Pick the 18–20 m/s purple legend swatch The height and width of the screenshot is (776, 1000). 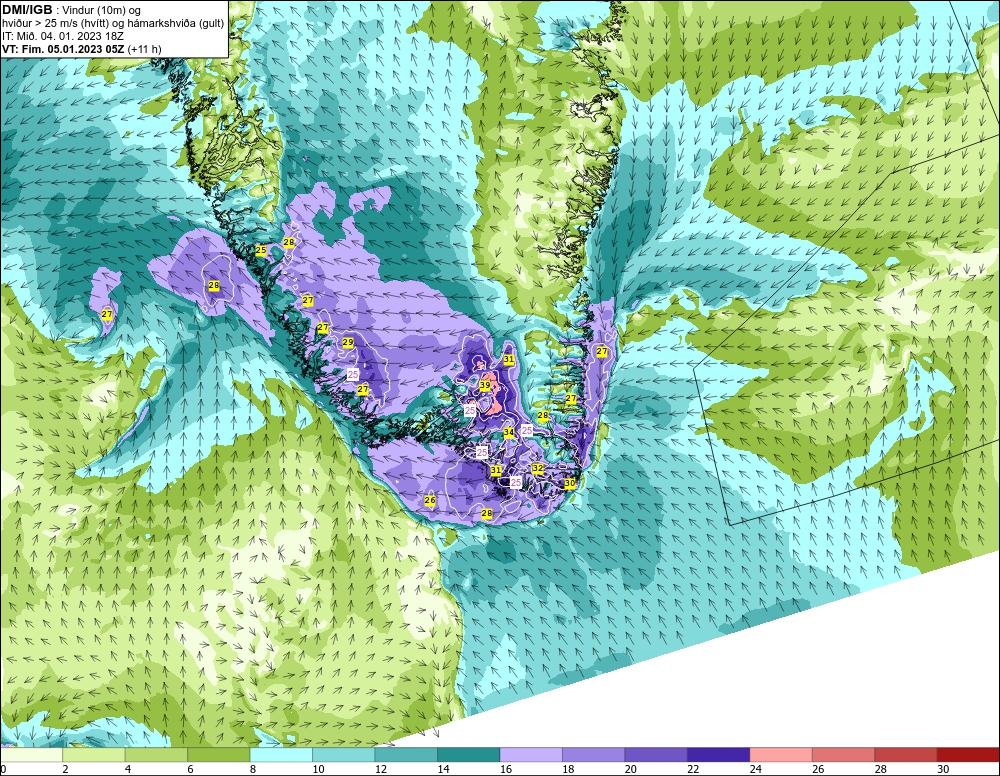pos(593,755)
